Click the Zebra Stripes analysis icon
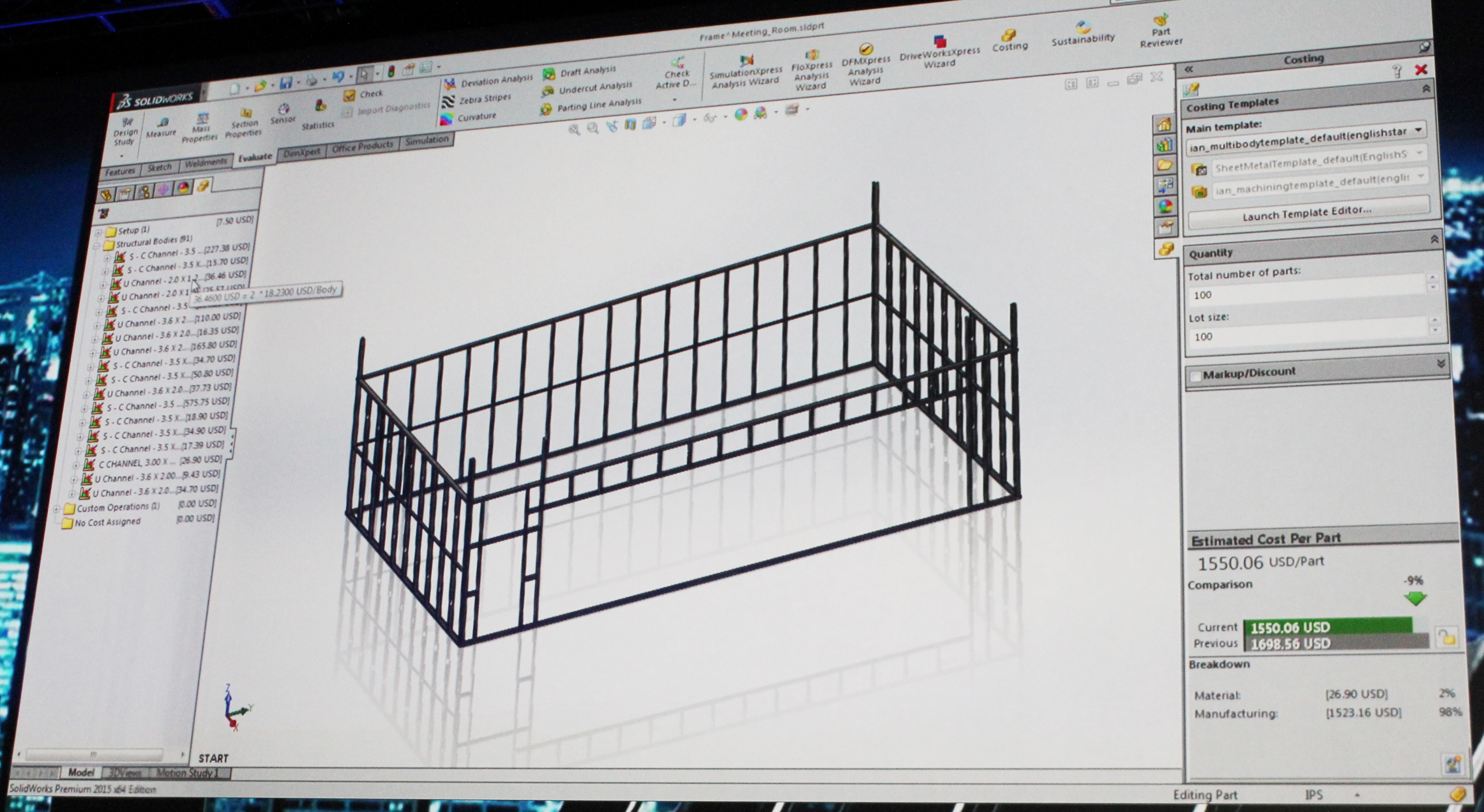This screenshot has height=812, width=1484. coord(449,102)
